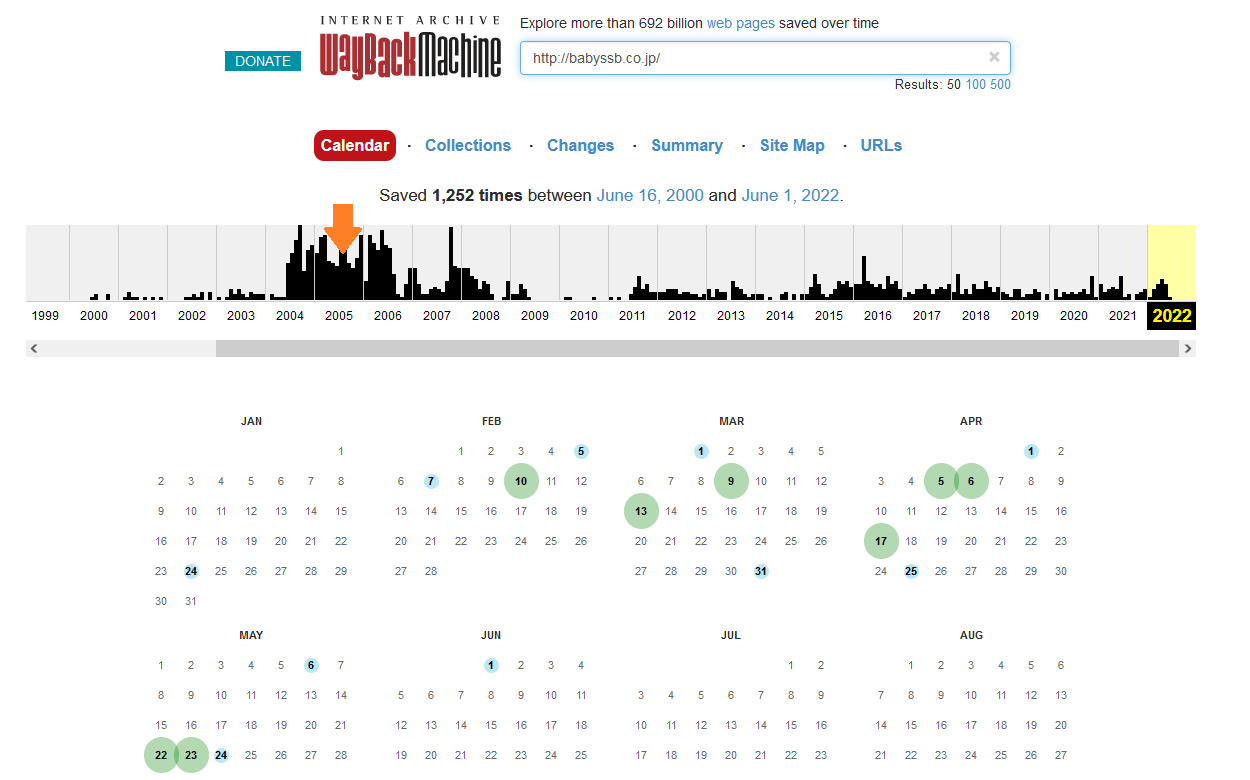Open the May 22 capture circle
The height and width of the screenshot is (780, 1250).
161,755
